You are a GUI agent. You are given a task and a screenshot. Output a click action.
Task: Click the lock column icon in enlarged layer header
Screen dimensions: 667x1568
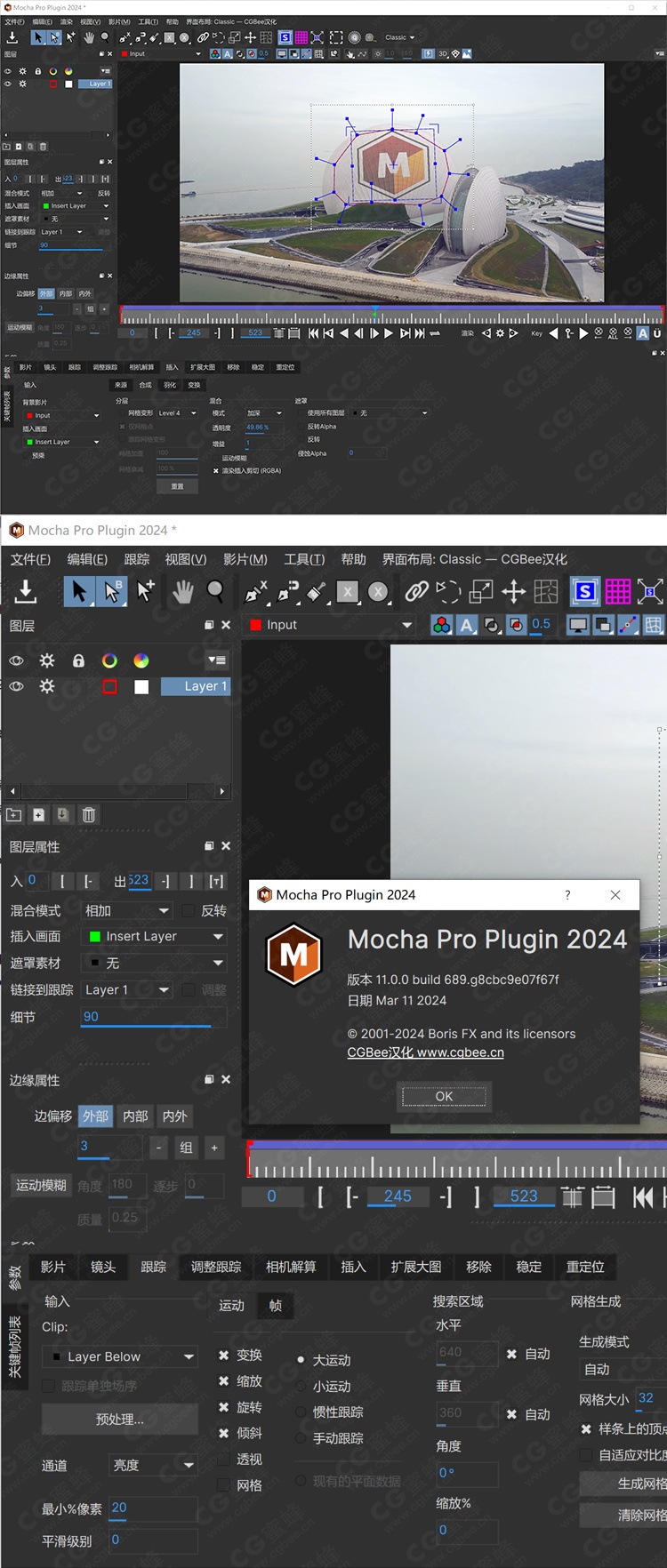point(78,660)
